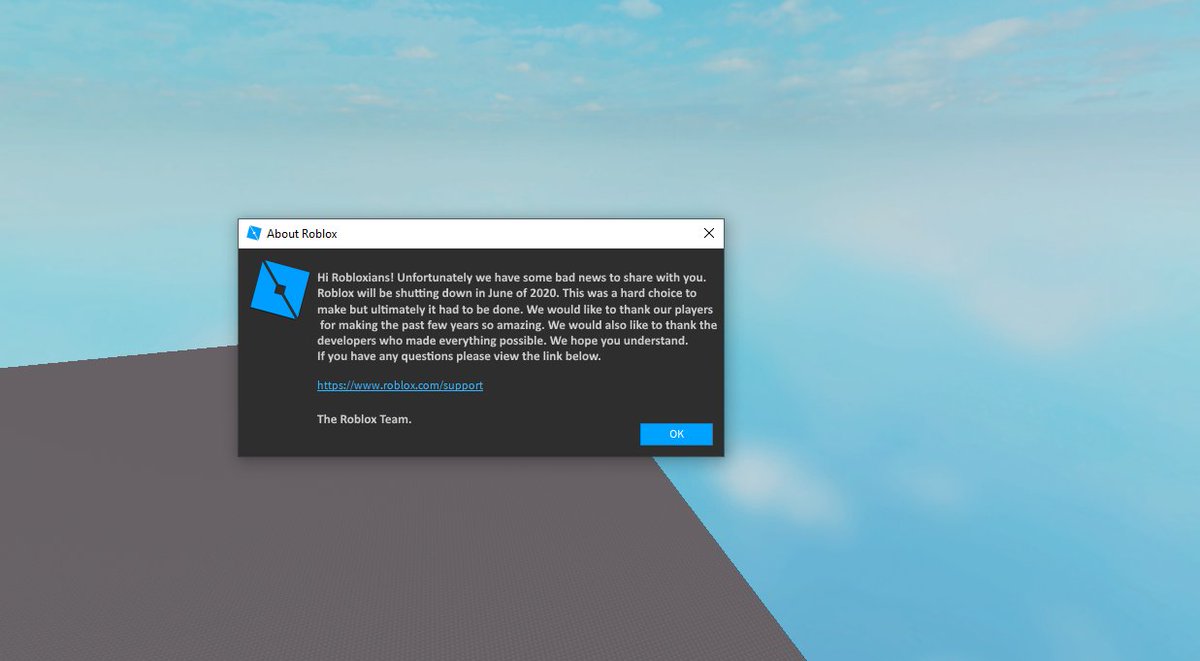The height and width of the screenshot is (661, 1200).
Task: Click the line starting "Hi Robloxians!"
Action: [512, 277]
